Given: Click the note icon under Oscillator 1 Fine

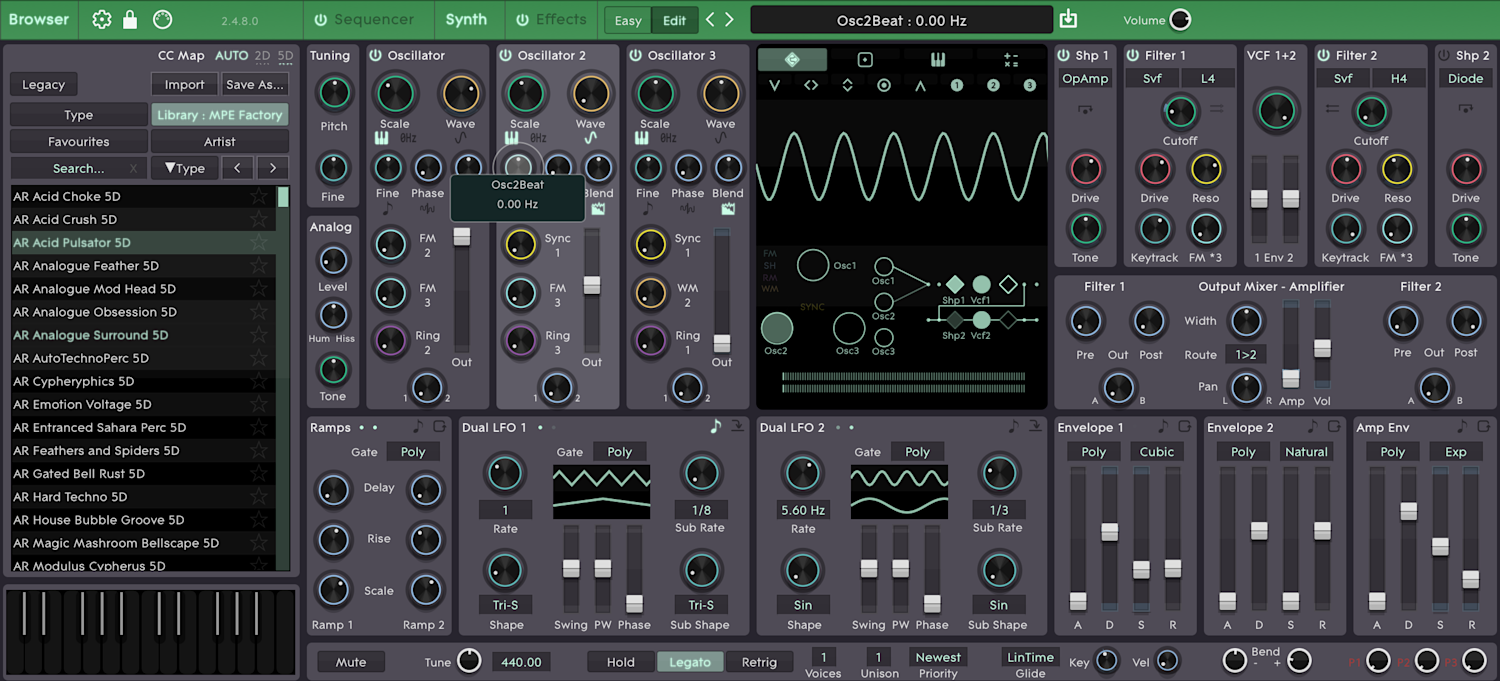Looking at the screenshot, I should click(x=387, y=209).
